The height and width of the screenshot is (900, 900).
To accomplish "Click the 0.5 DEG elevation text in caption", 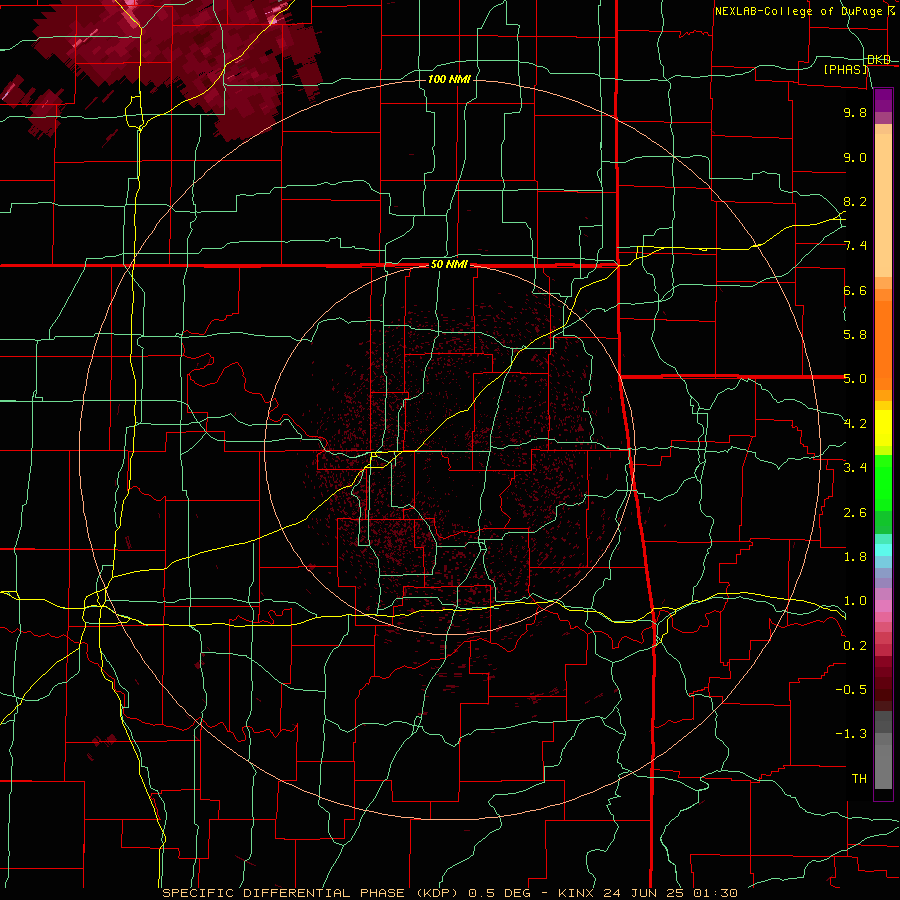I will point(499,893).
